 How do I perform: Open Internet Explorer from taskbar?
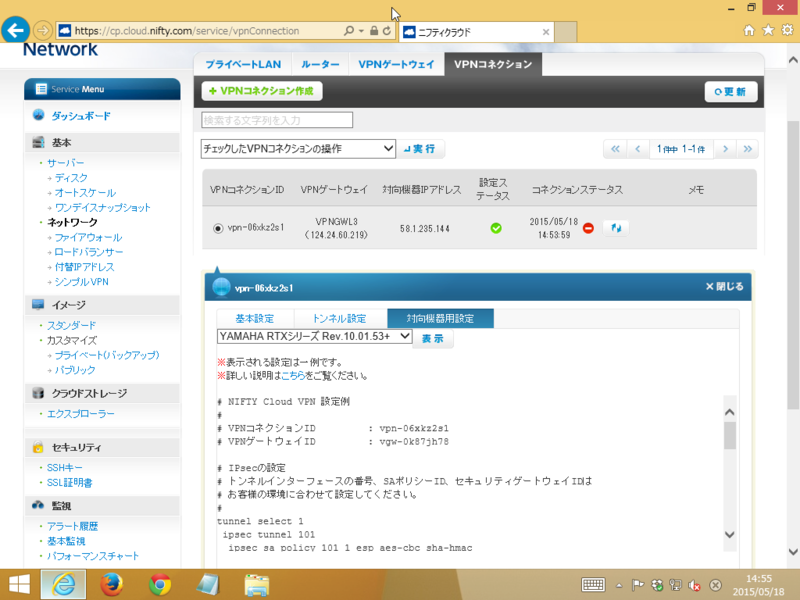click(x=63, y=585)
